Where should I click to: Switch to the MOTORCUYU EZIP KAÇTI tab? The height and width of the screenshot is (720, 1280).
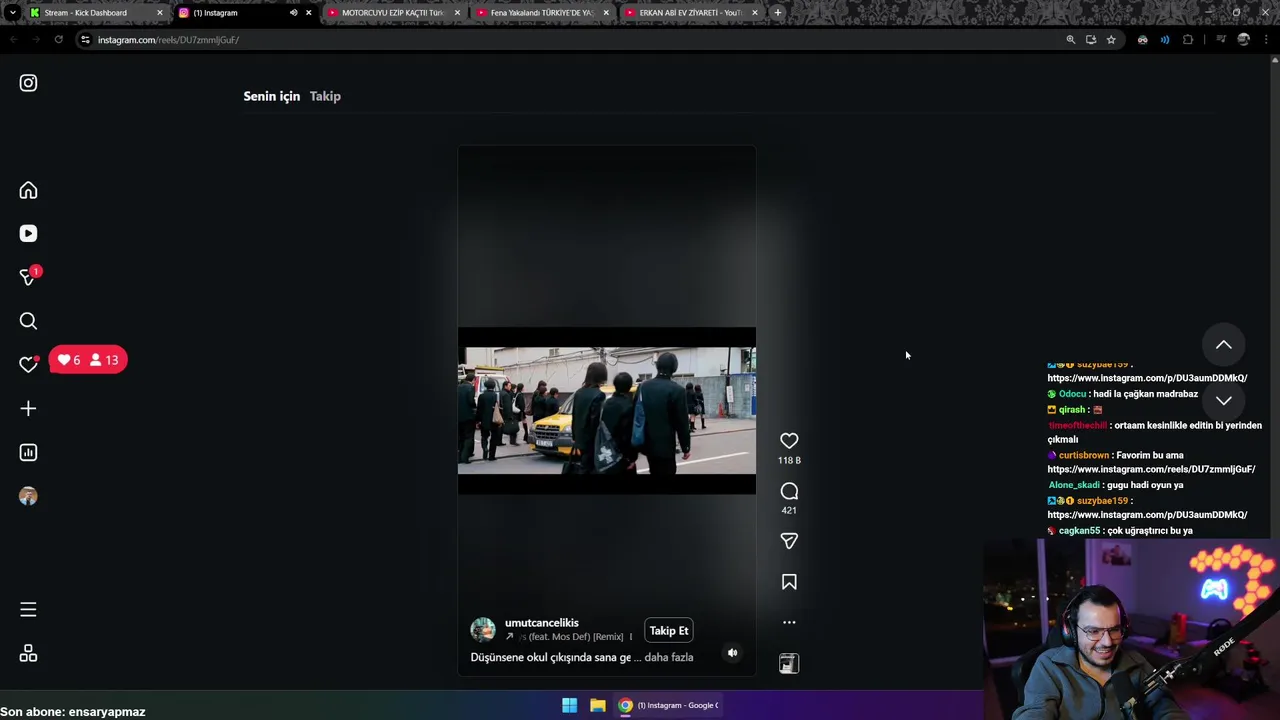(392, 13)
